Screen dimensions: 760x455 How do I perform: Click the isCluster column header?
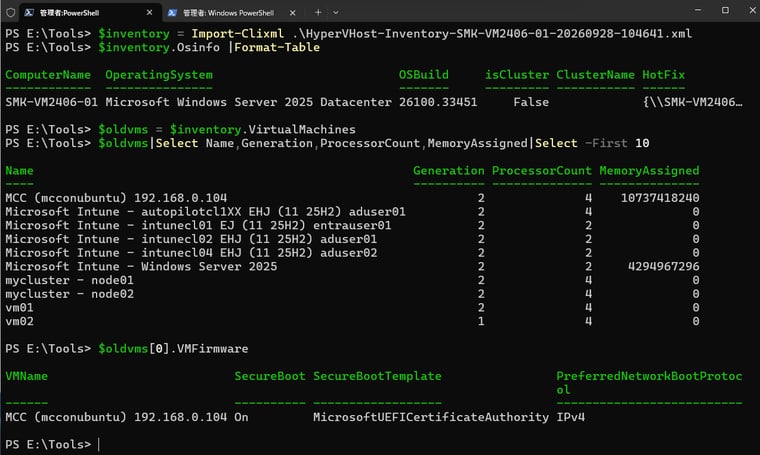pyautogui.click(x=517, y=75)
